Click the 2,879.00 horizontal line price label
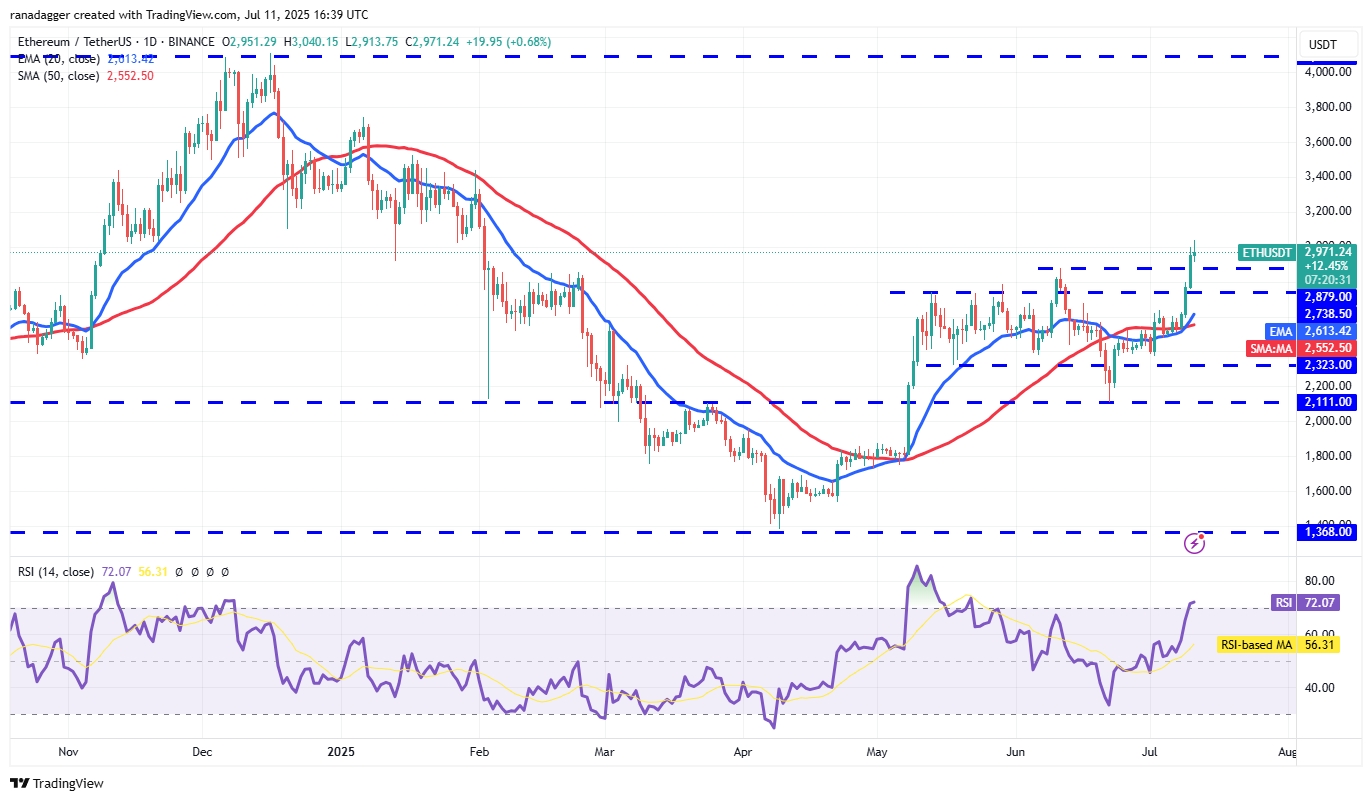Image resolution: width=1372 pixels, height=801 pixels. 1326,297
